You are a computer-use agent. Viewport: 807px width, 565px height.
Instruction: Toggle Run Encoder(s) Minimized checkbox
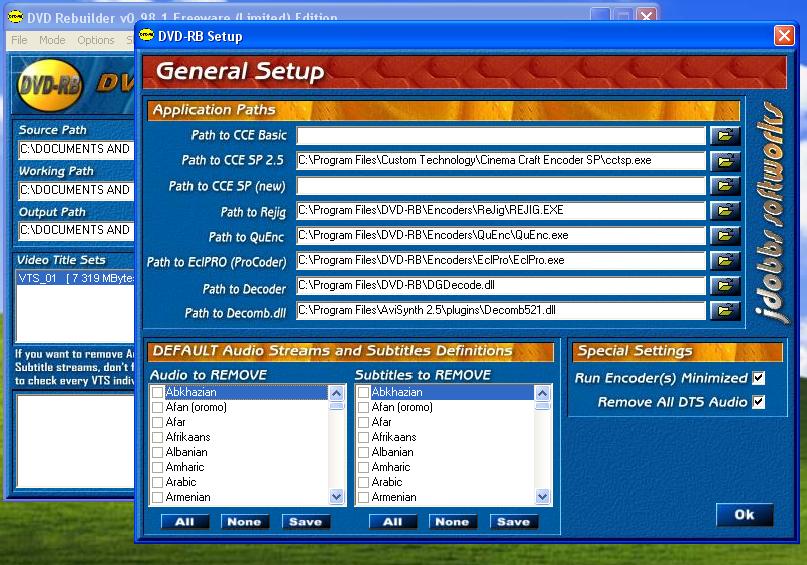point(758,378)
